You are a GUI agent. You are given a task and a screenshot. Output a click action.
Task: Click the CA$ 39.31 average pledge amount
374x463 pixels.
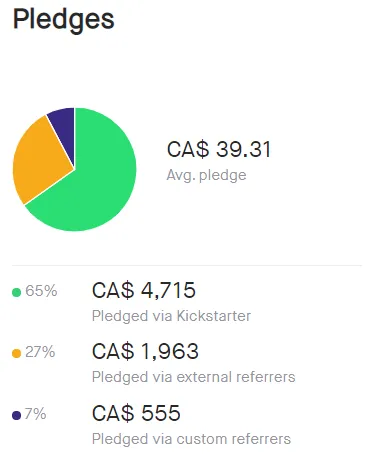point(219,149)
